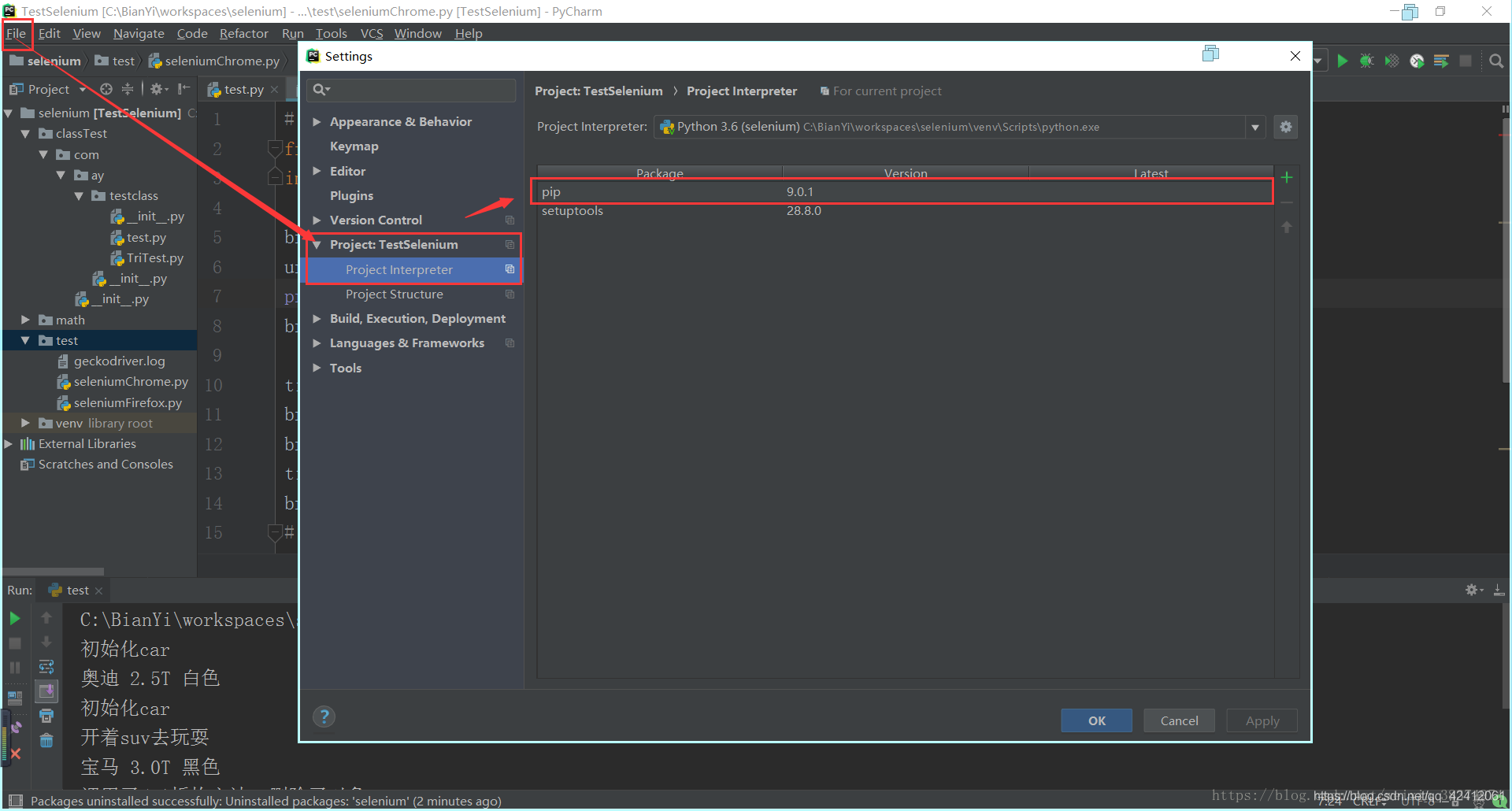The image size is (1512, 811).
Task: Select the pip package row
Action: coord(905,191)
